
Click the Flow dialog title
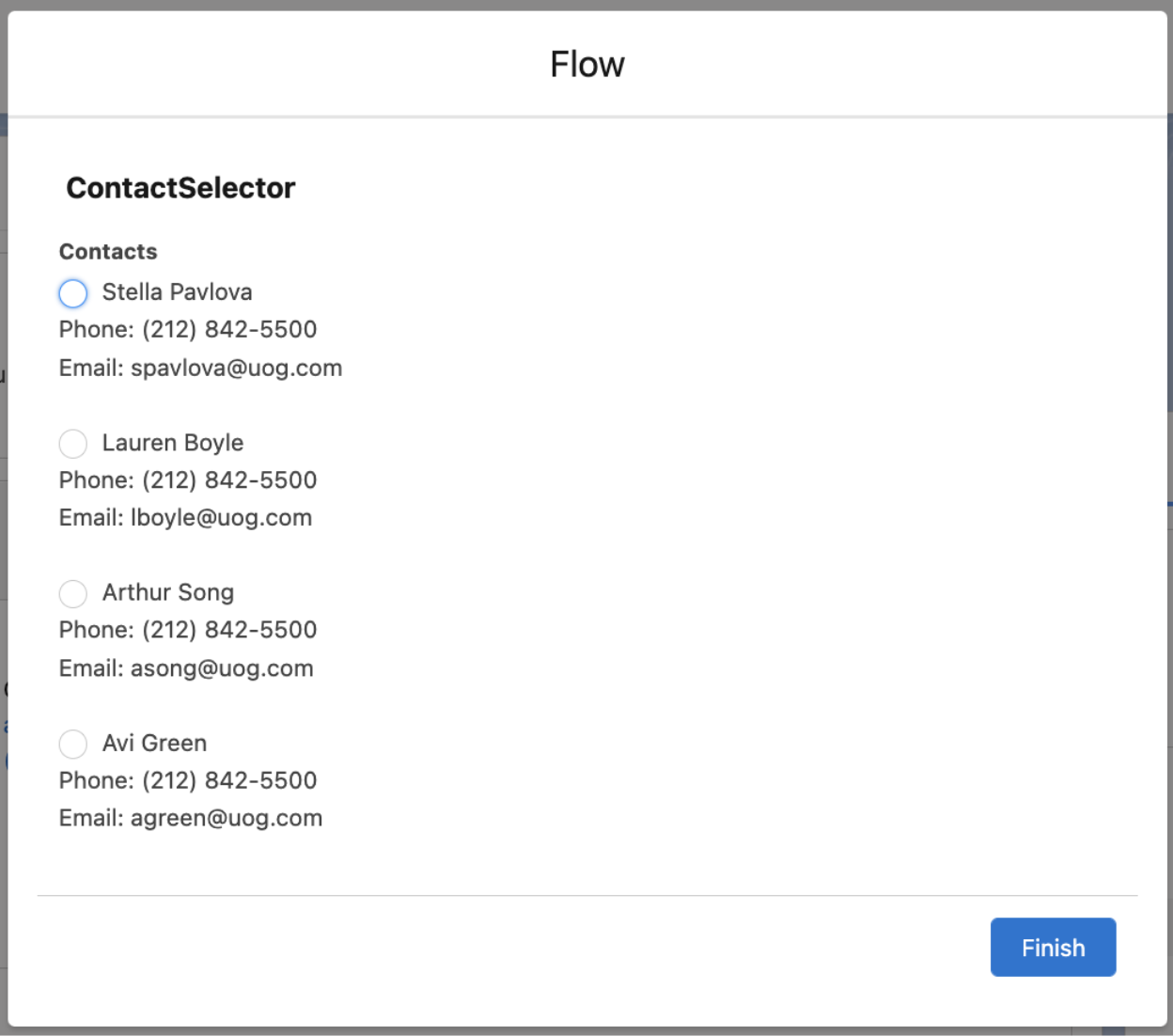tap(586, 63)
